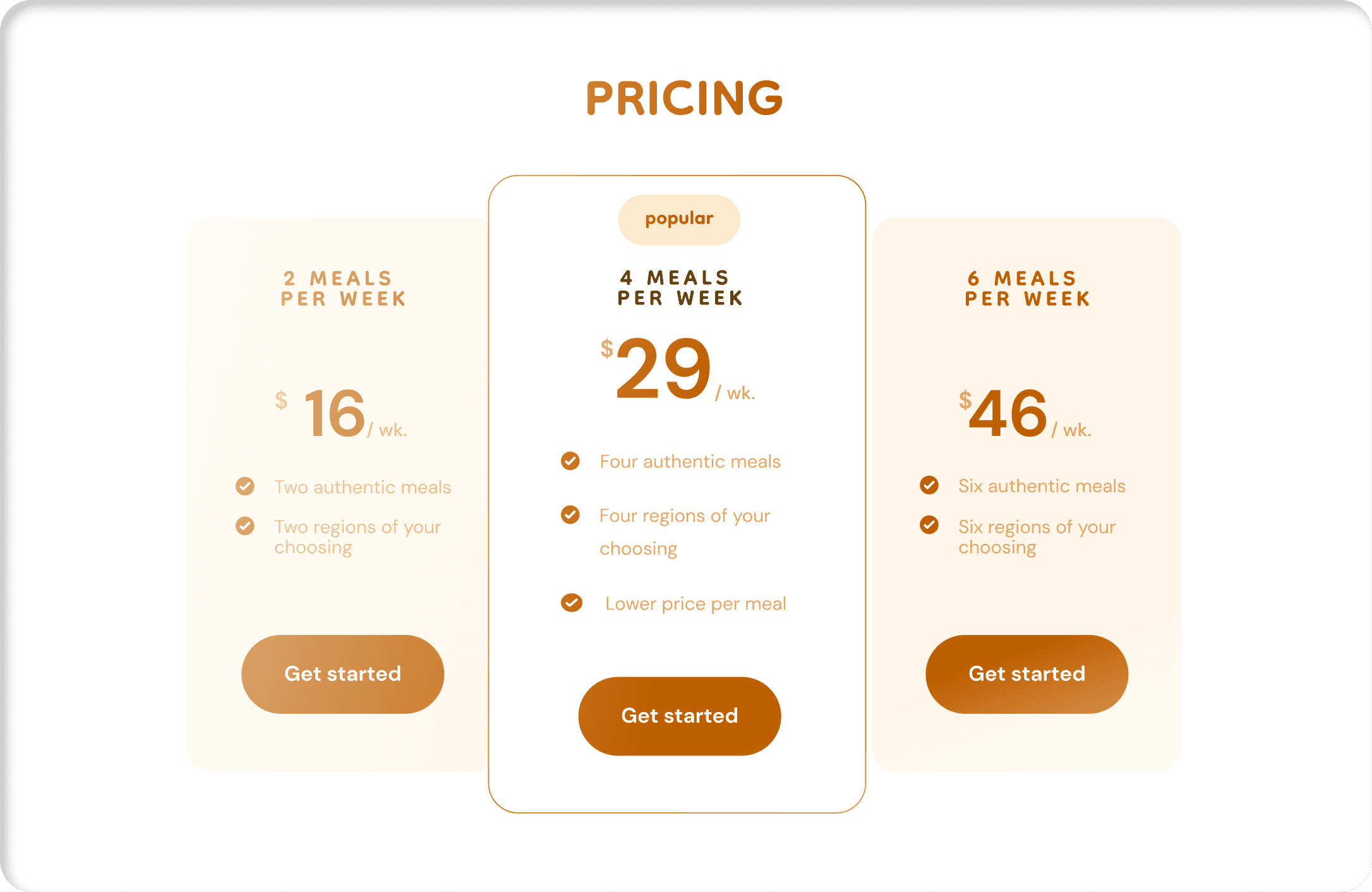Choose Get started for 6 meals plan
This screenshot has height=892, width=1372.
tap(1027, 674)
